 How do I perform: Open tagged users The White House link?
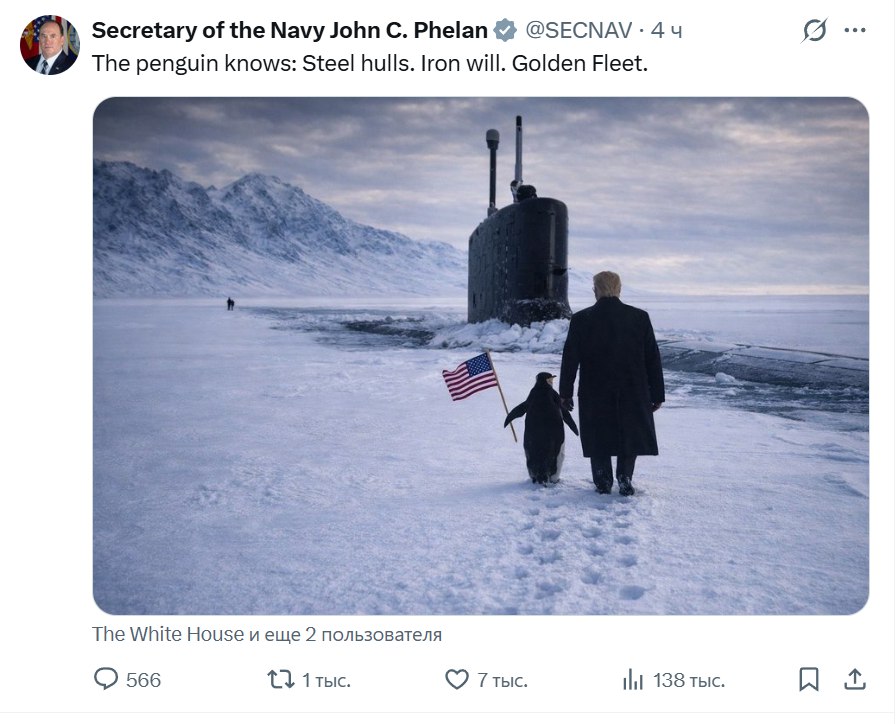167,635
